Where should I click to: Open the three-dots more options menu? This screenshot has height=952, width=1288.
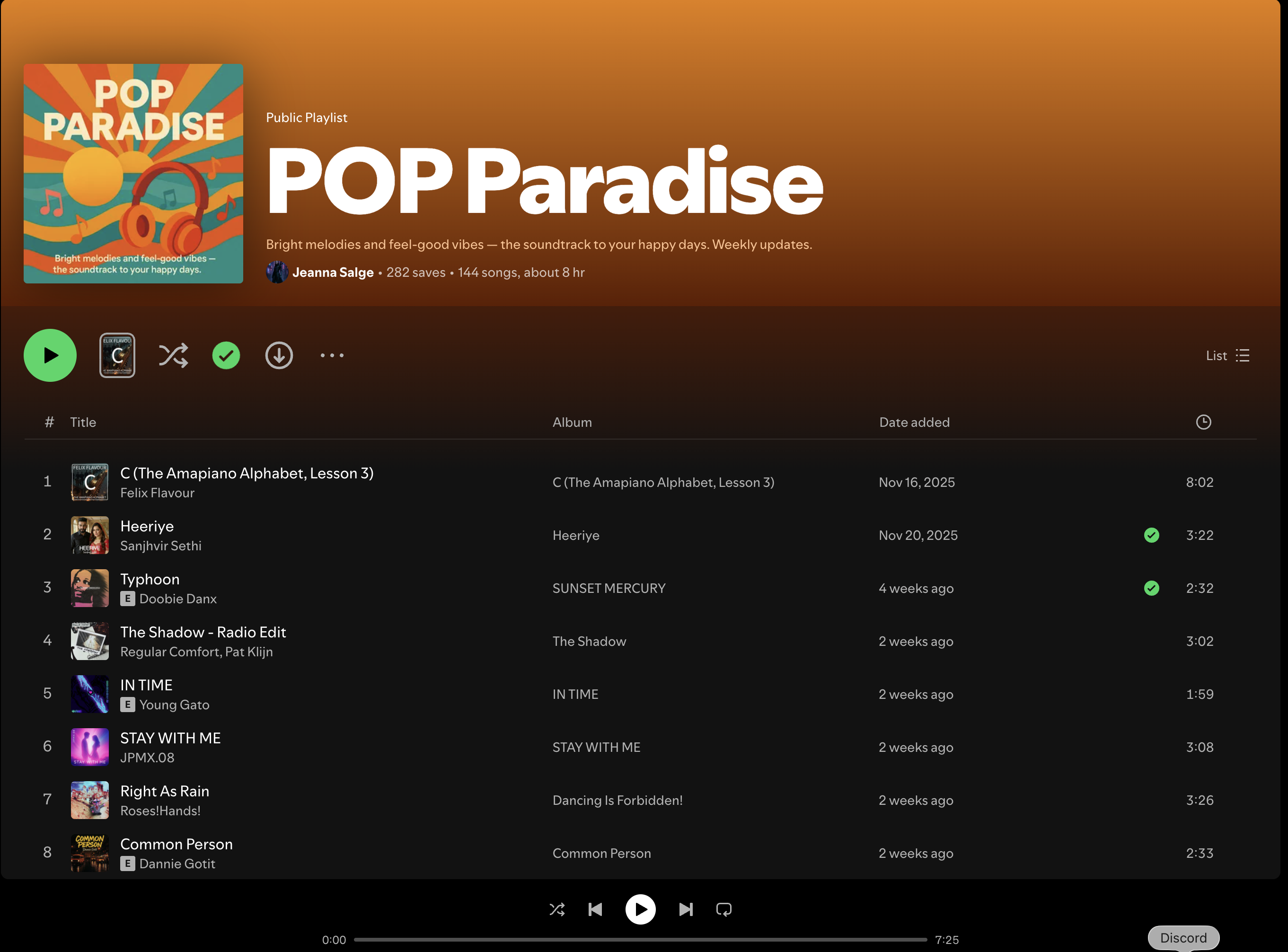[x=332, y=355]
